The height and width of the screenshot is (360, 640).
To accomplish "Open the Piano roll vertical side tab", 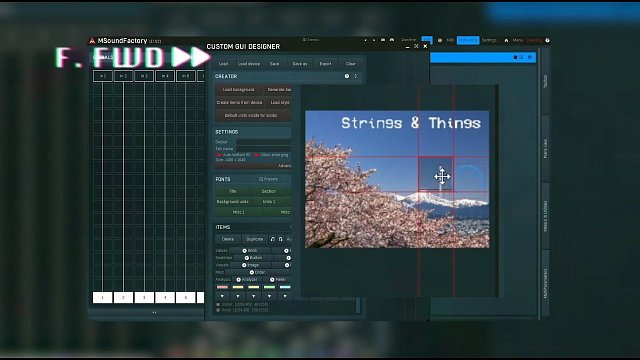I will tap(545, 148).
